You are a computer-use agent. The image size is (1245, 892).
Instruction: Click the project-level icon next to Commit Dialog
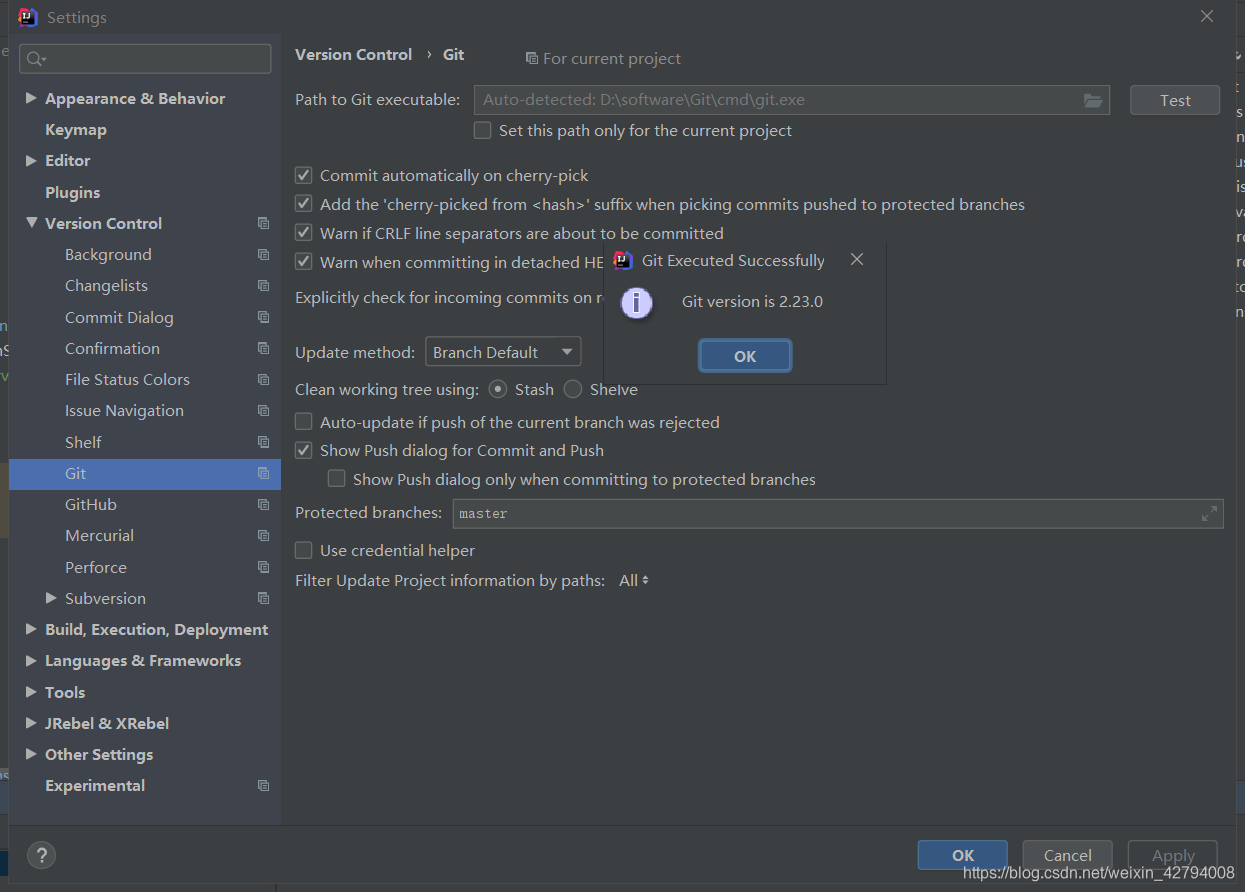pos(263,317)
